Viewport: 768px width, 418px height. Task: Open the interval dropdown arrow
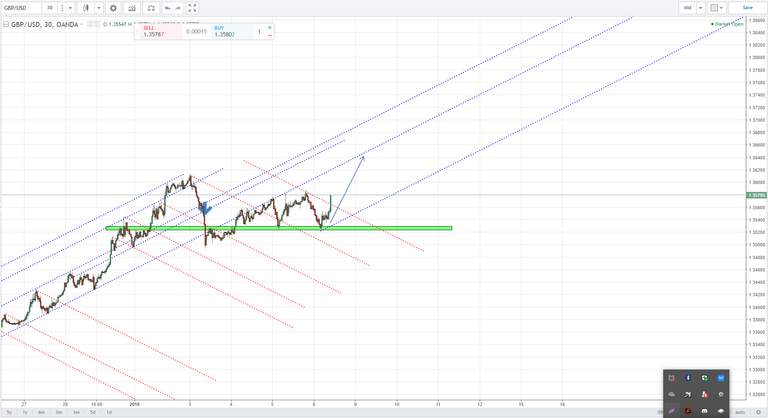click(x=71, y=8)
